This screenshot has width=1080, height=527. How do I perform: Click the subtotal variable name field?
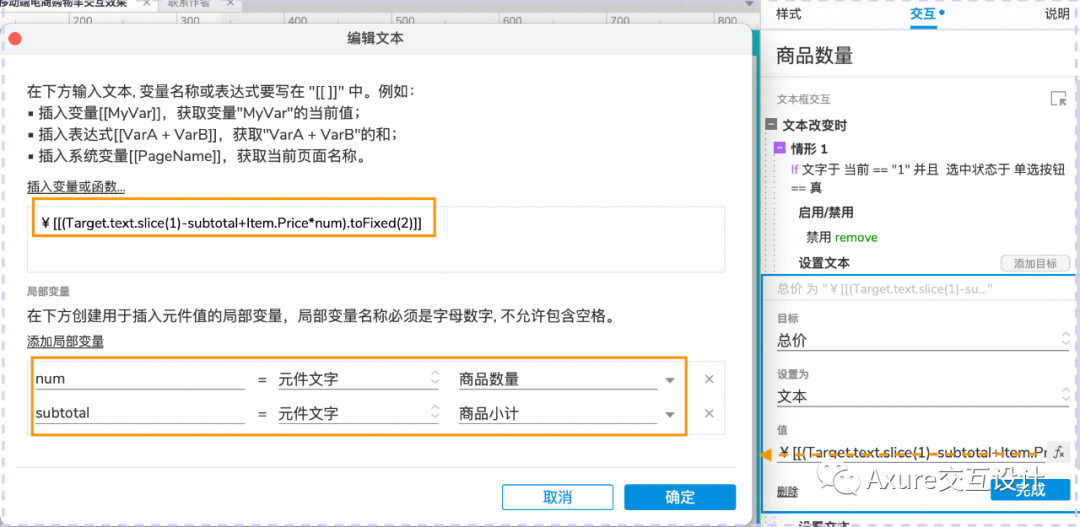click(x=140, y=413)
